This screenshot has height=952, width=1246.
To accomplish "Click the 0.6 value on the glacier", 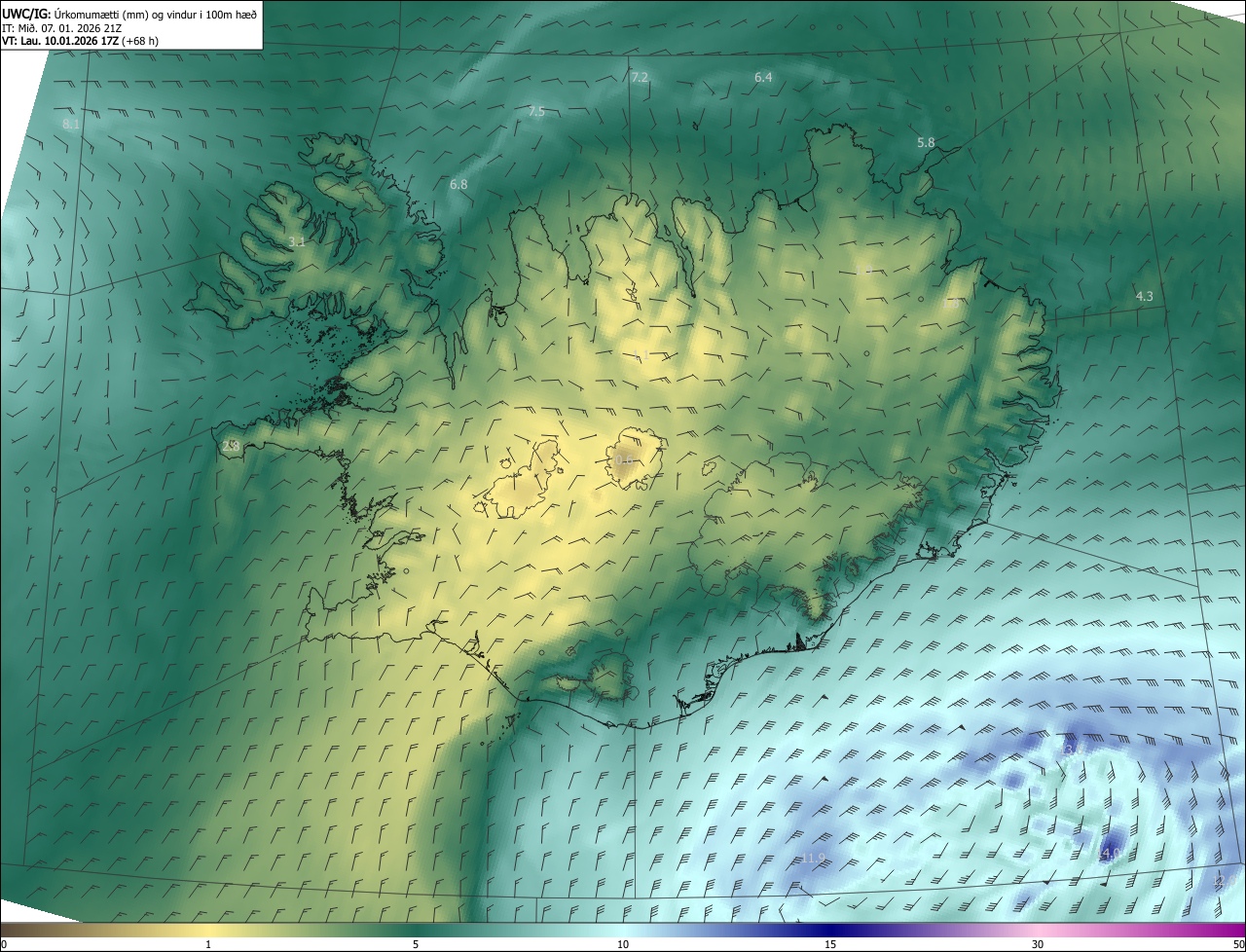I will (x=624, y=460).
